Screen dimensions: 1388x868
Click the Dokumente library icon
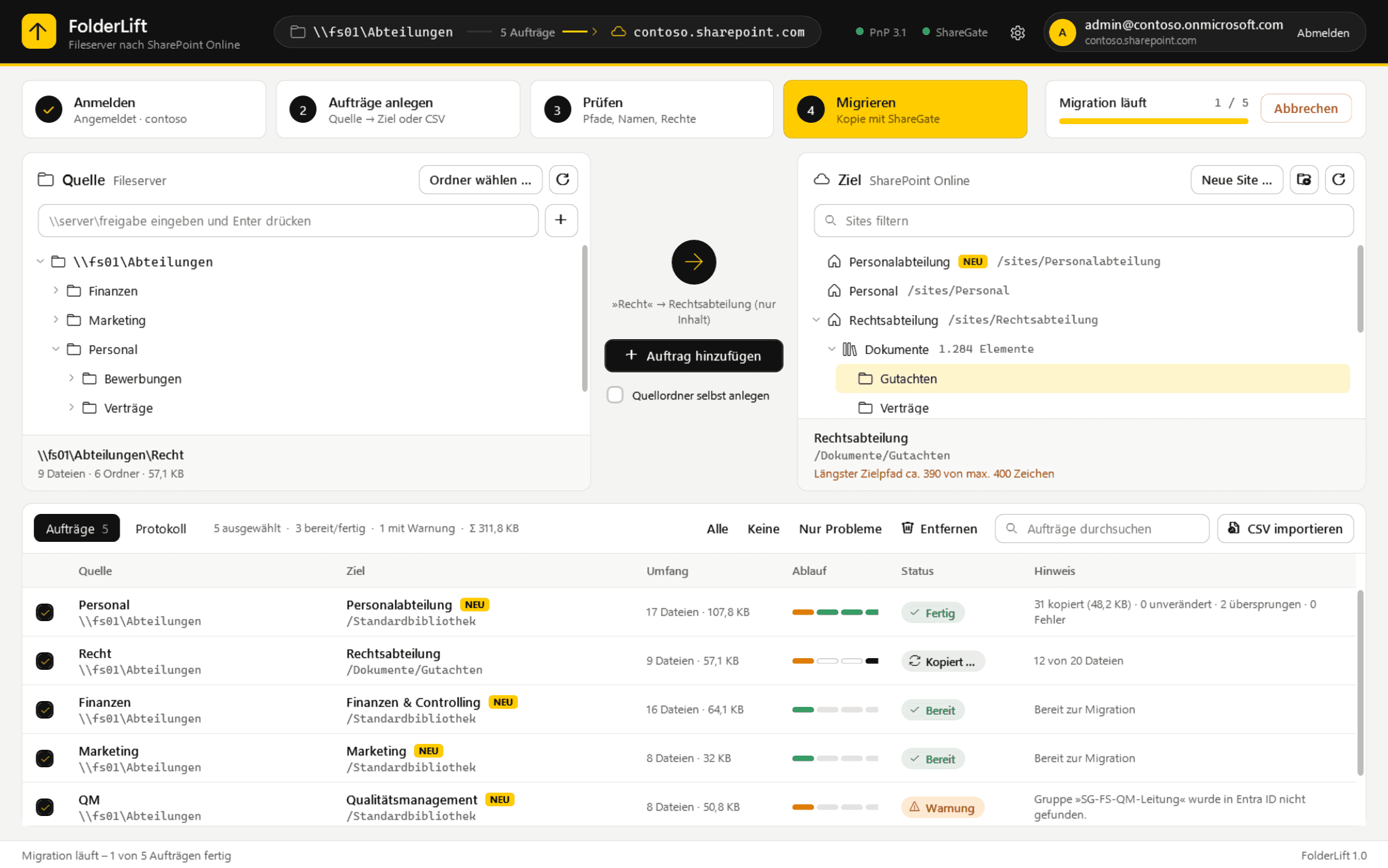[x=849, y=350]
